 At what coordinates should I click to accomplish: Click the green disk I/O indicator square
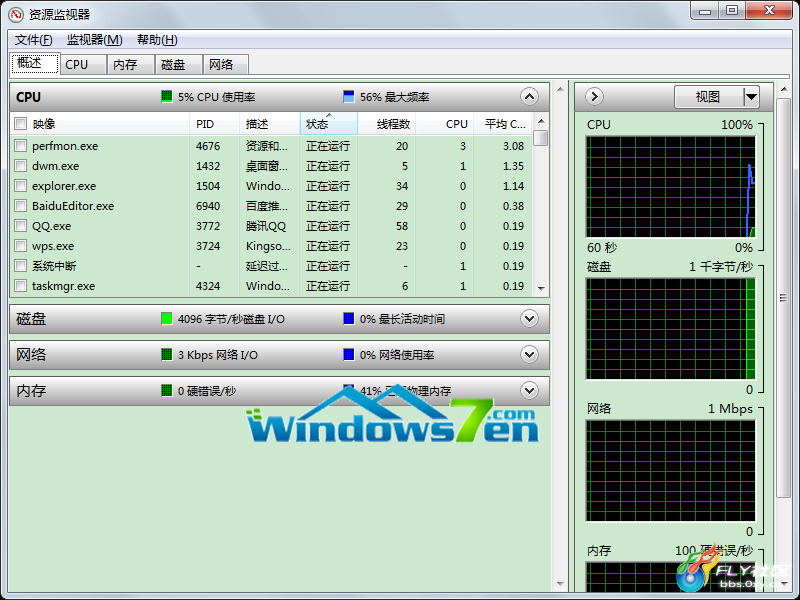[166, 319]
